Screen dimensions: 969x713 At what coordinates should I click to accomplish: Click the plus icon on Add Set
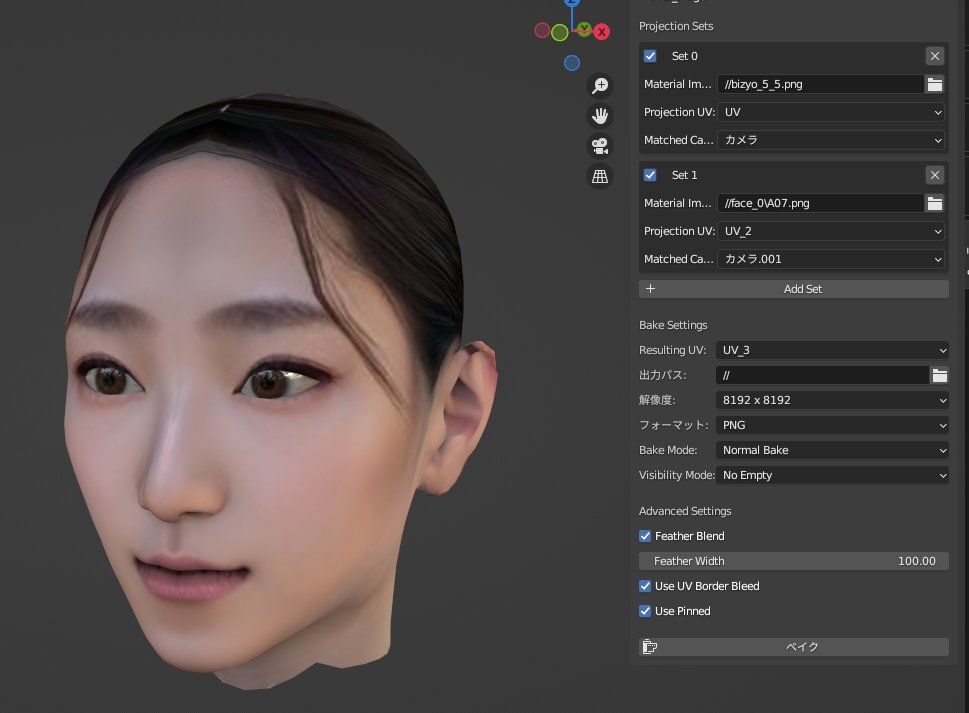650,289
